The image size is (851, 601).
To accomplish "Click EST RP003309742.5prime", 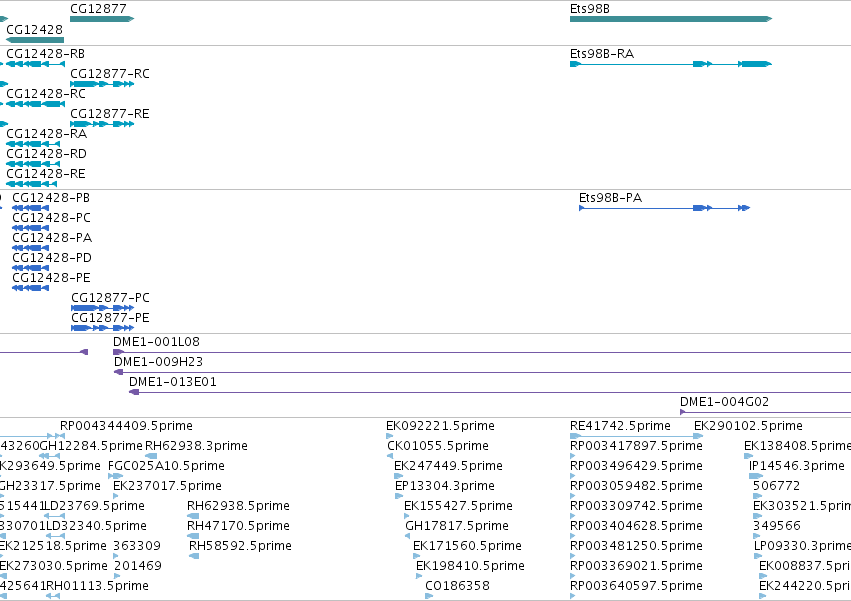I will click(x=636, y=506).
